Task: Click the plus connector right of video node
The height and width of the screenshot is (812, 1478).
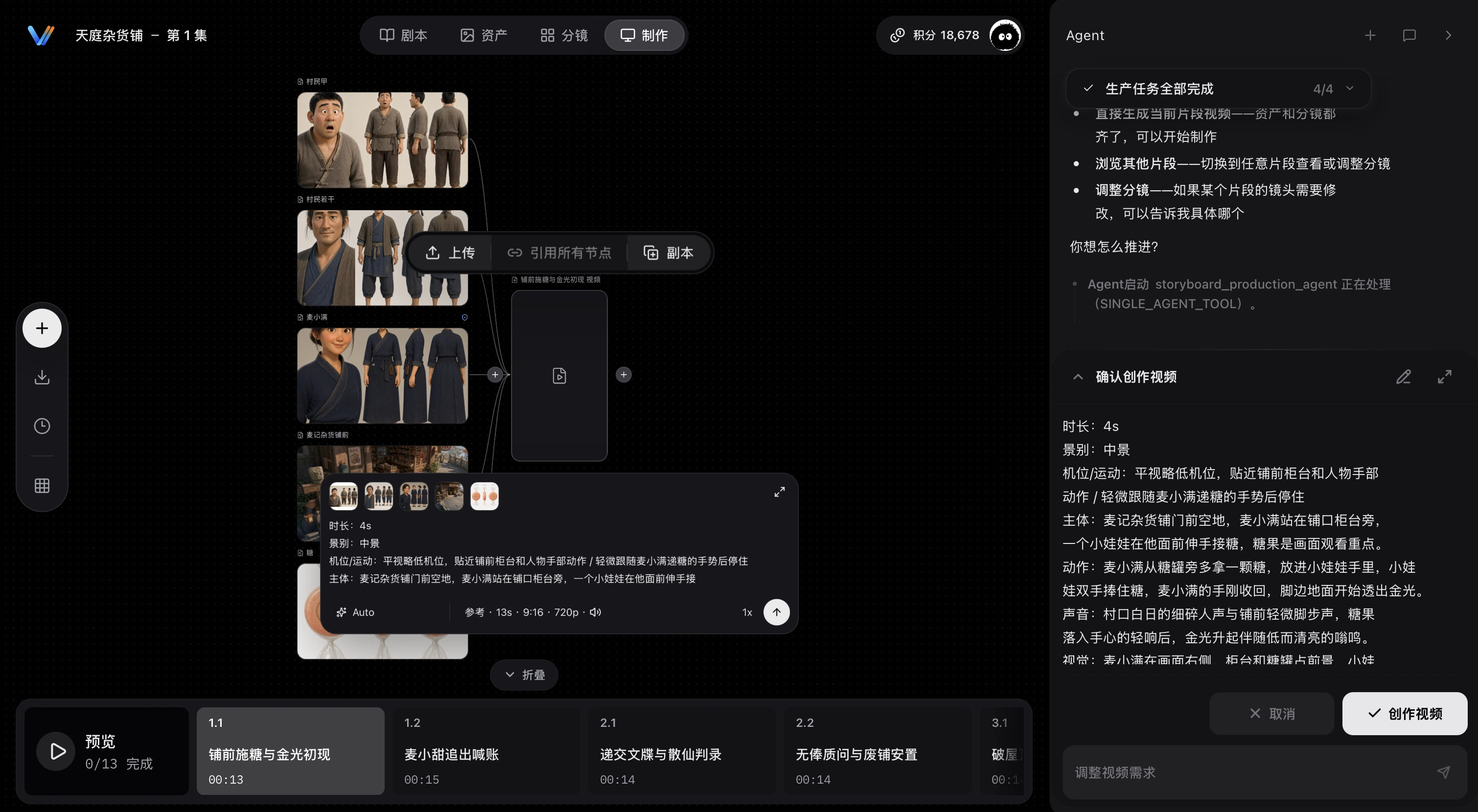Action: pyautogui.click(x=624, y=375)
